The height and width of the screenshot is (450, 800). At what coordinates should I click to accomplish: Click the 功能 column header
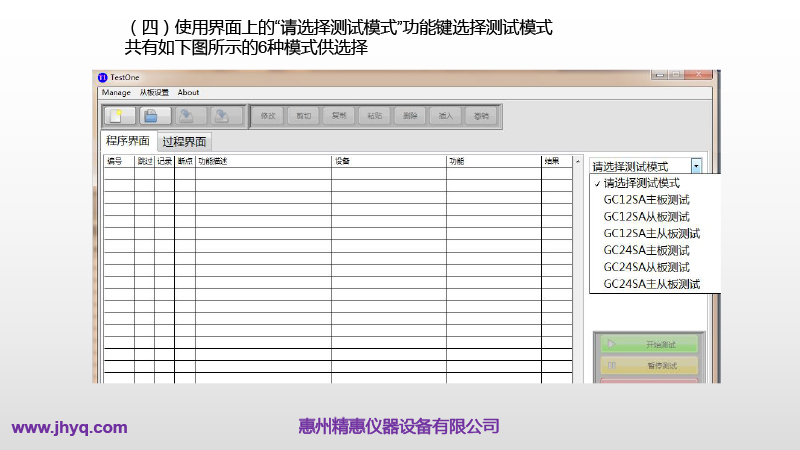pos(494,161)
